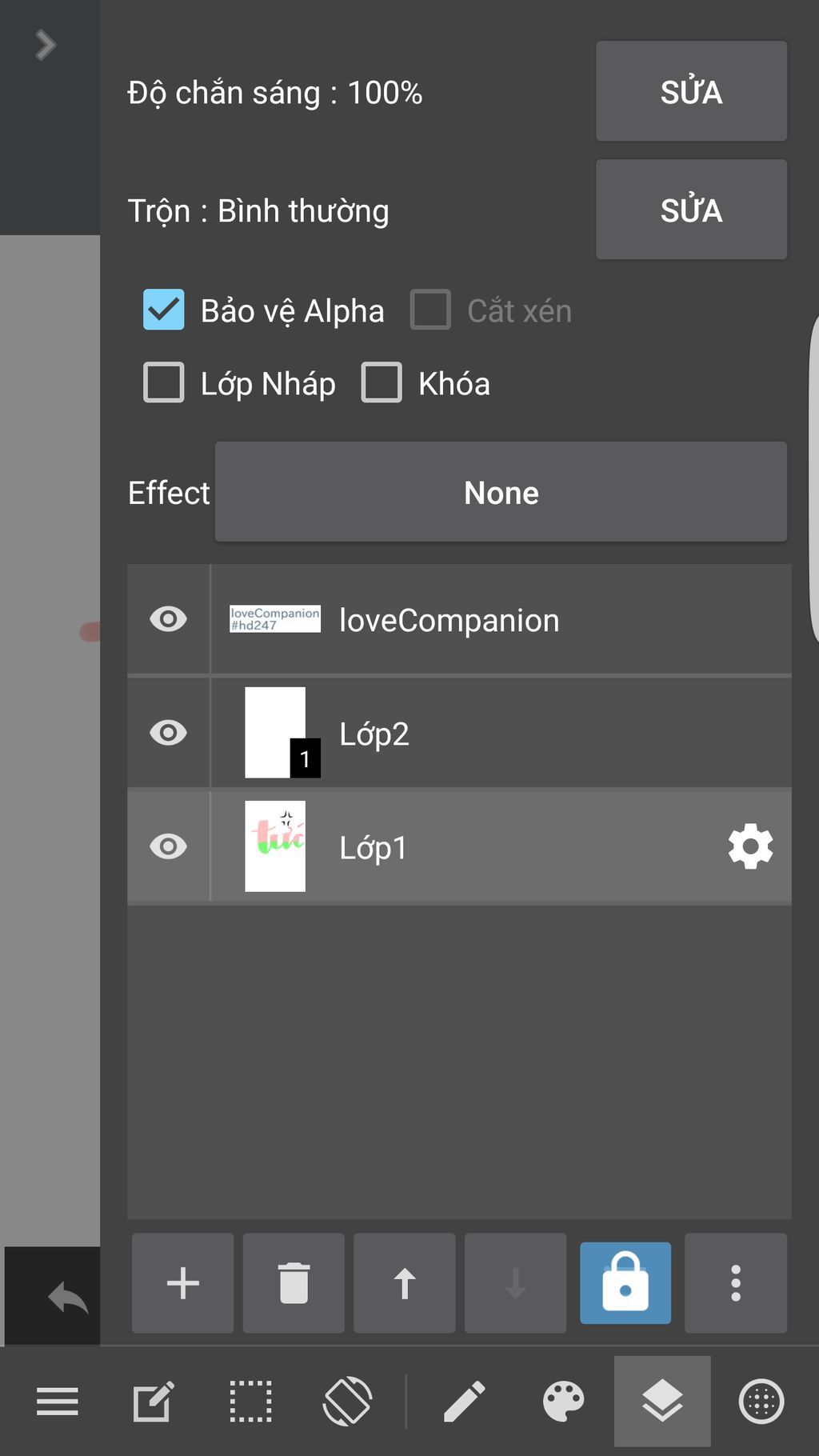Open the Effect None dropdown
The height and width of the screenshot is (1456, 819).
coord(501,492)
